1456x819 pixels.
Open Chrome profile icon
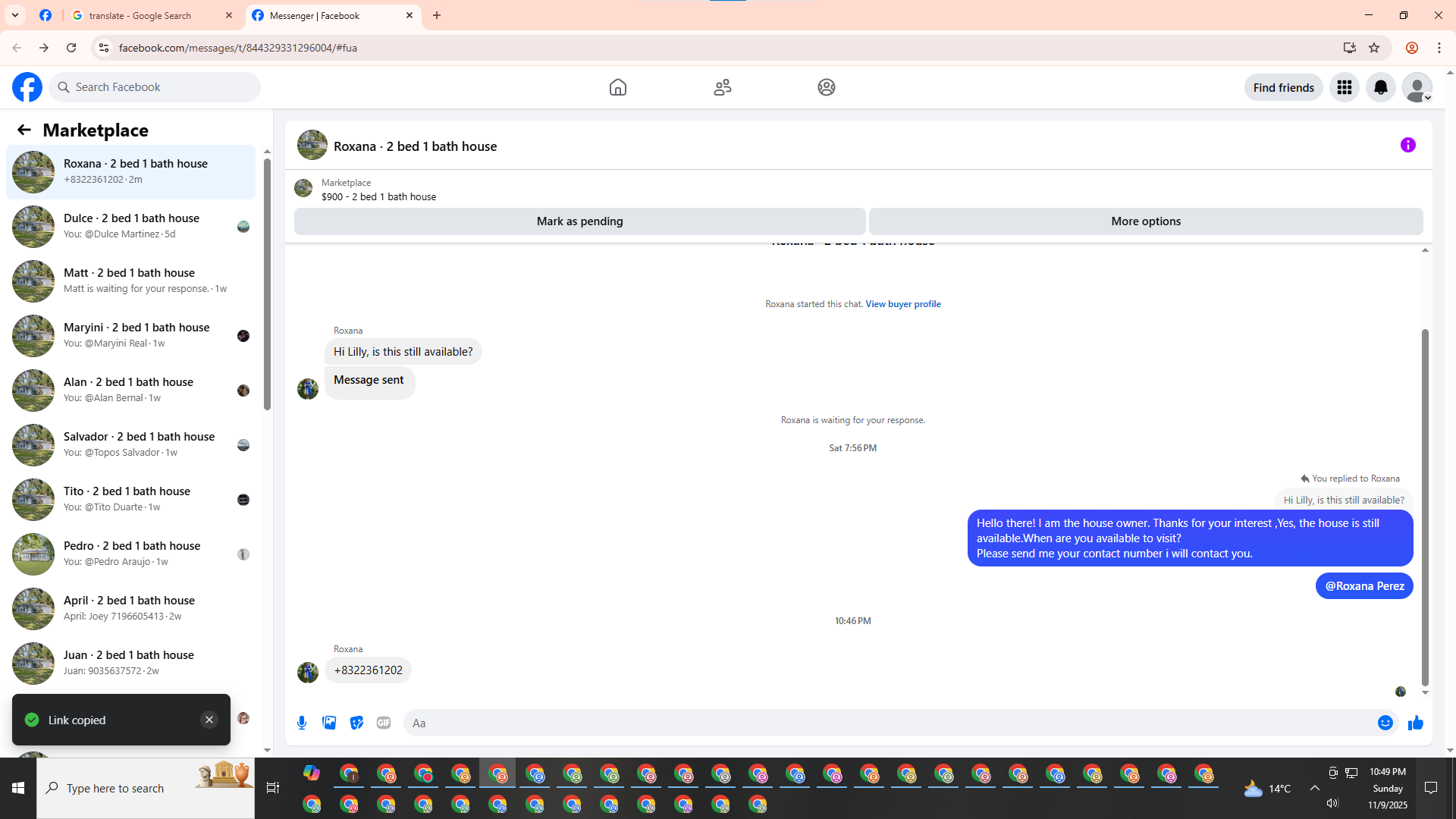[x=1412, y=48]
